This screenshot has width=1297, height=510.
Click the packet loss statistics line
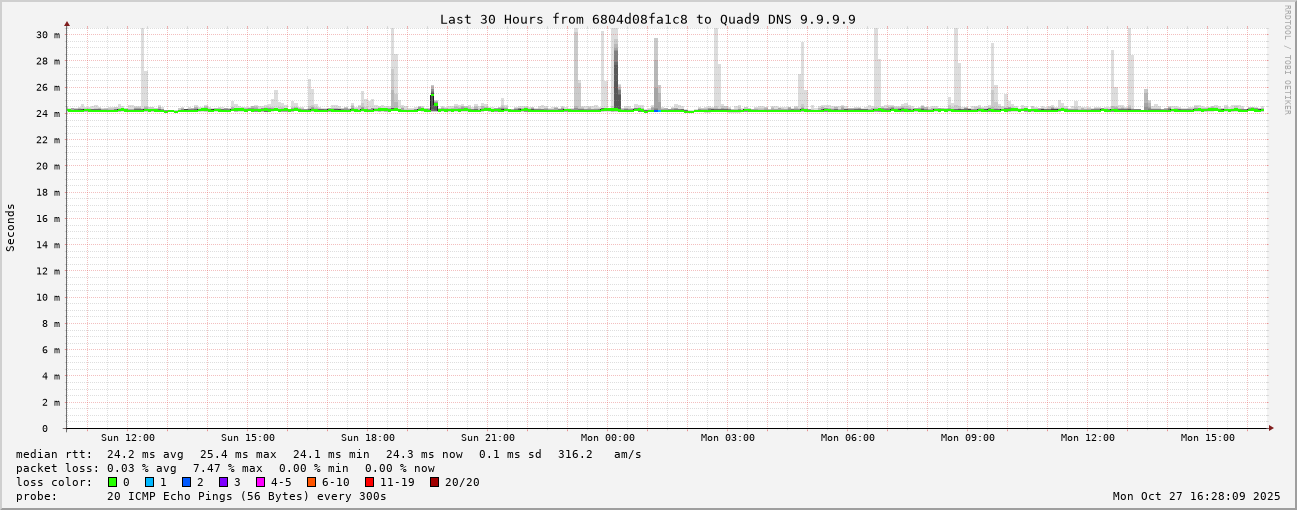pos(225,468)
